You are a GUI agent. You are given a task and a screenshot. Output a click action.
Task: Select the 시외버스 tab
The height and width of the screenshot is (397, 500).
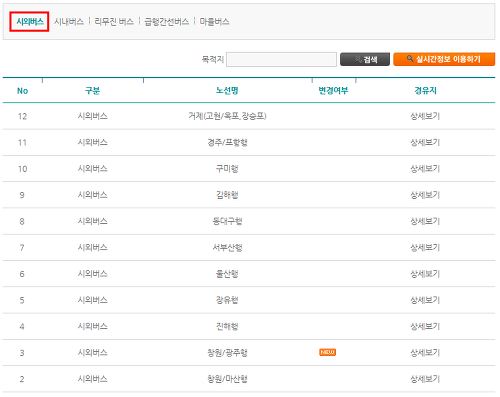pos(30,22)
